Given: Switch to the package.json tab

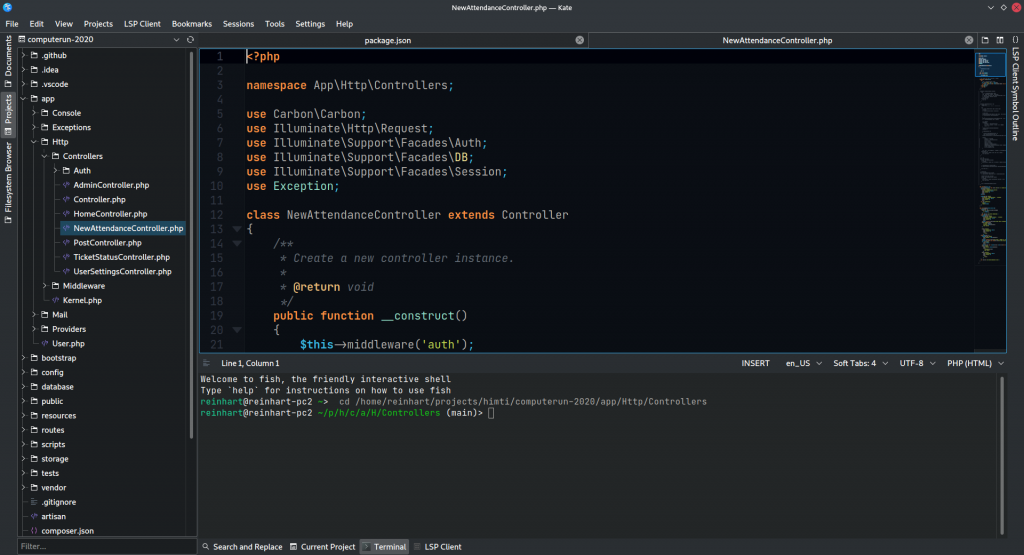Looking at the screenshot, I should click(387, 41).
